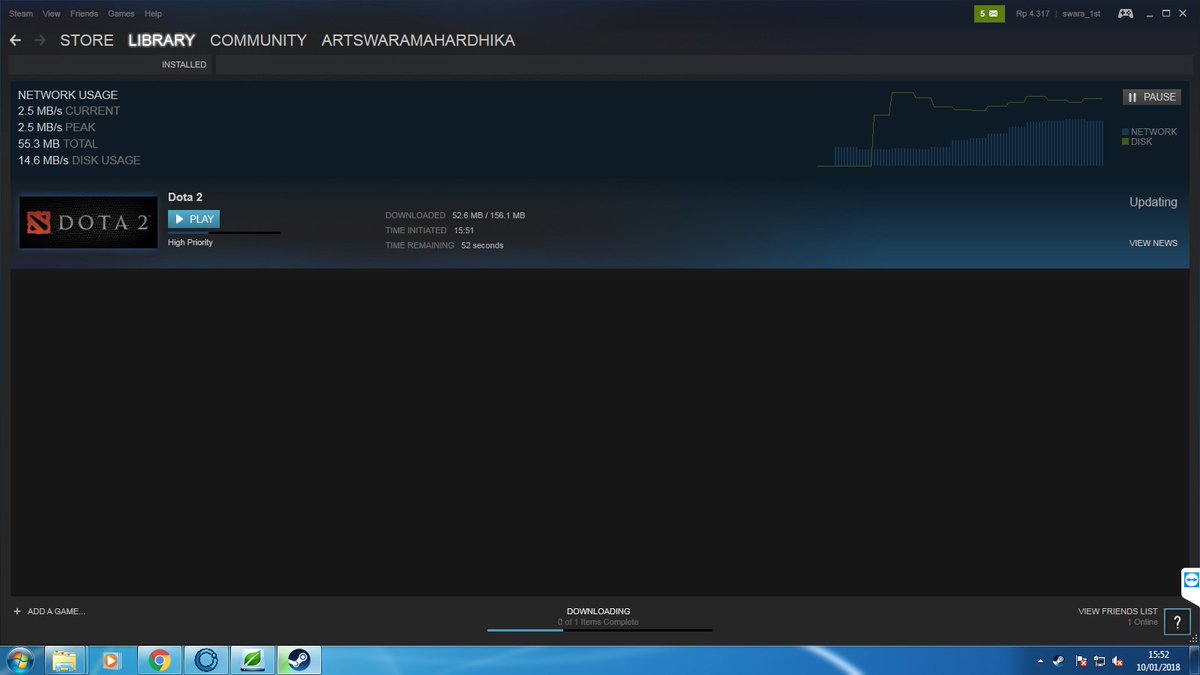
Task: Open blue circular app in taskbar
Action: point(205,660)
